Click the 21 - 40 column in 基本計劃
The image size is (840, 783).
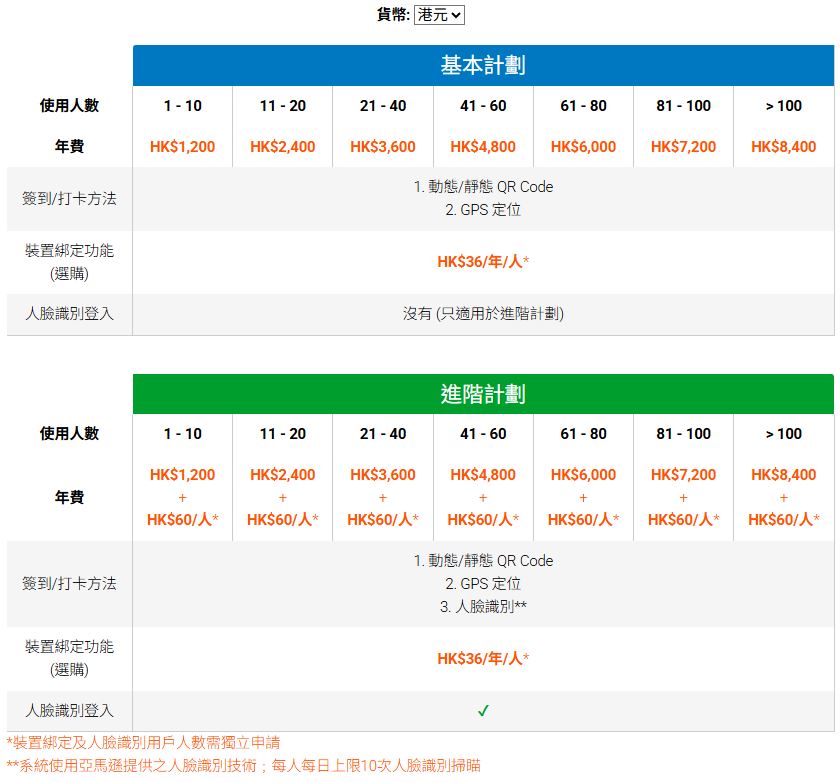coord(383,106)
